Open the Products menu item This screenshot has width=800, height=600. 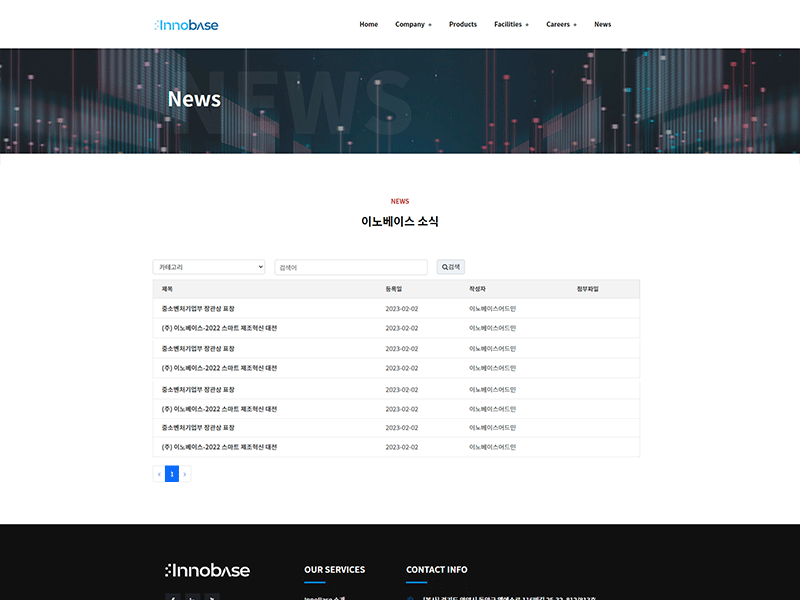pyautogui.click(x=463, y=24)
